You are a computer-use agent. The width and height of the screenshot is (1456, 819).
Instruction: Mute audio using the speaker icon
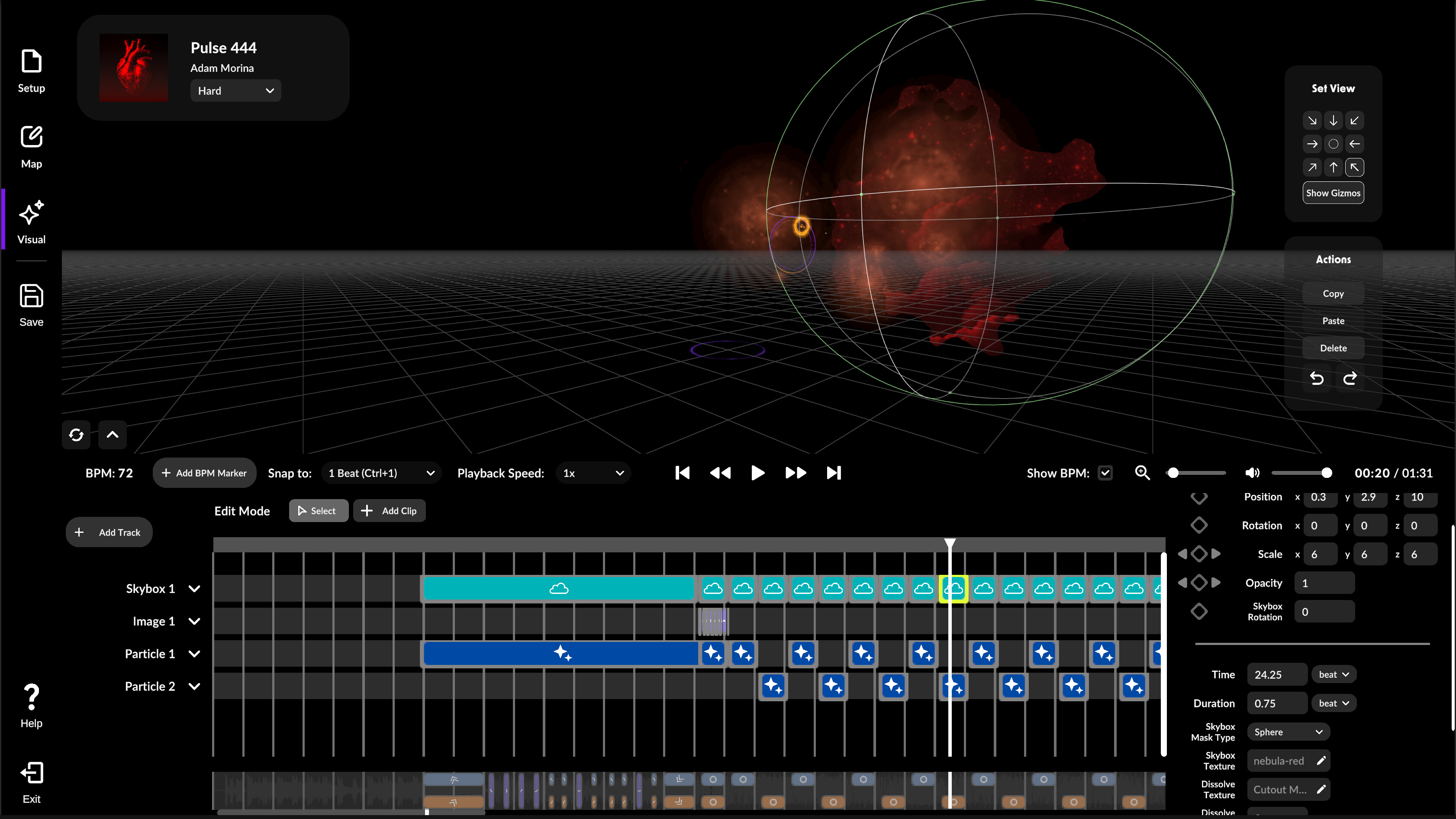point(1252,473)
